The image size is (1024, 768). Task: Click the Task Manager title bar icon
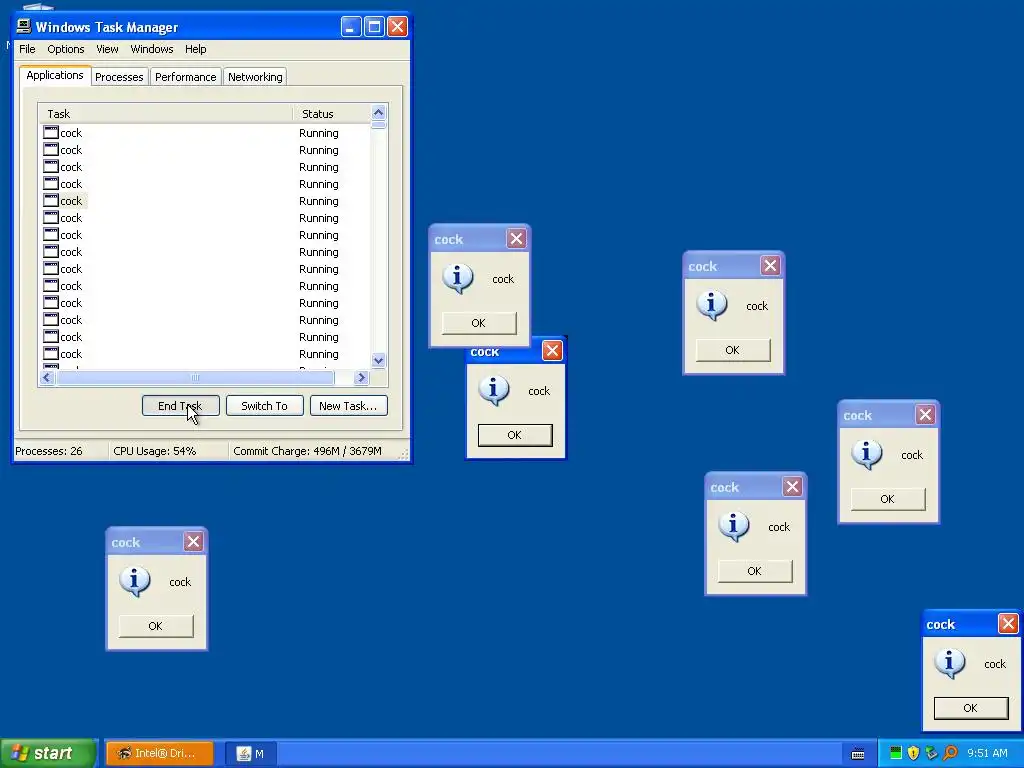(24, 26)
